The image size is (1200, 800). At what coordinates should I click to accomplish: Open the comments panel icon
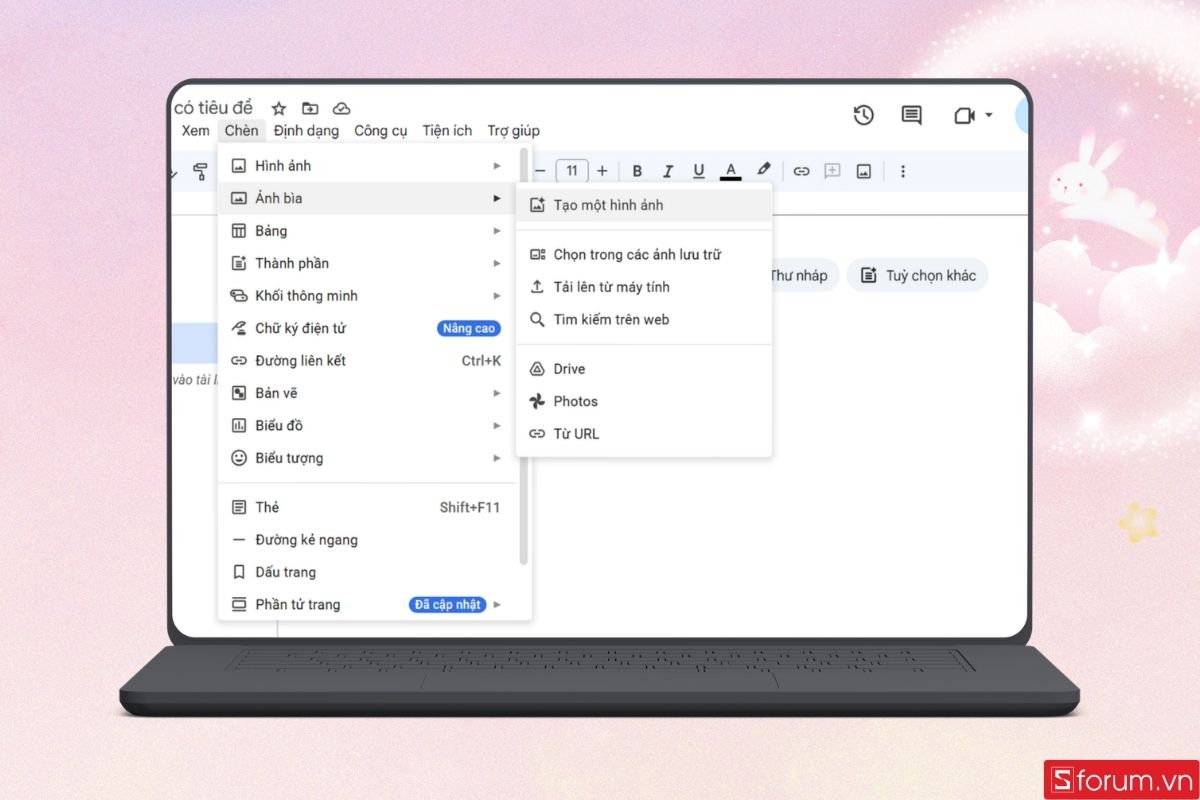911,115
